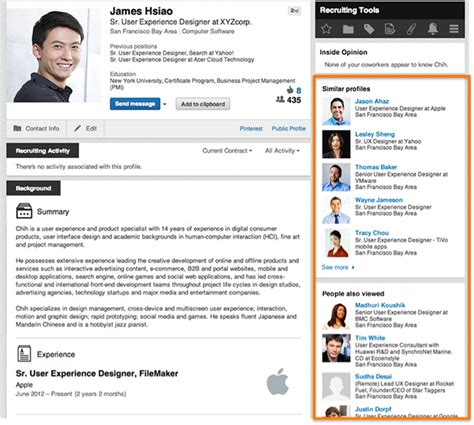Click 'San Francisco Bay Area' under James Hsiao
This screenshot has height=425, width=474.
(144, 31)
